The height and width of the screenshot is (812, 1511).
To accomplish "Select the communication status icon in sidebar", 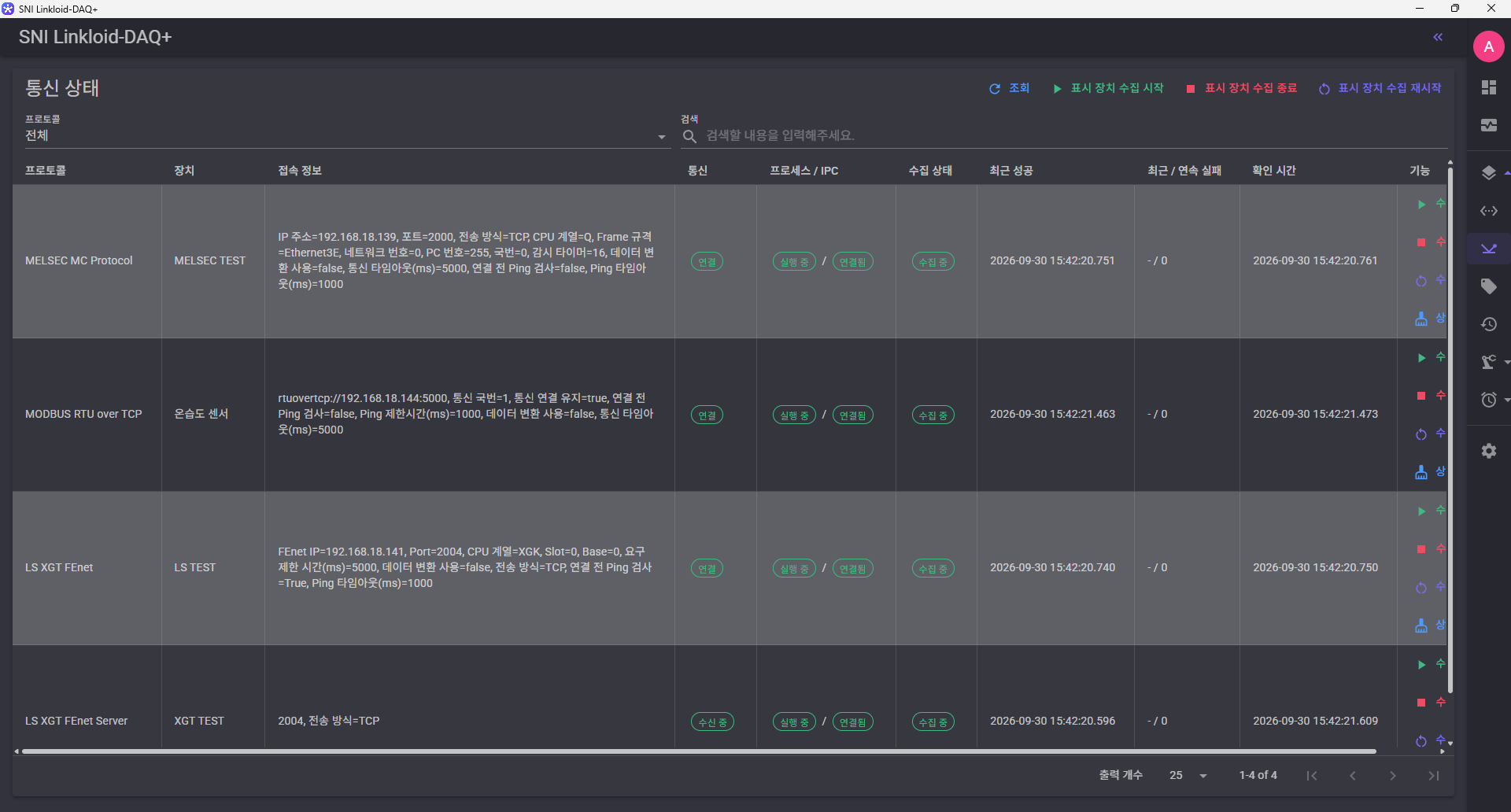I will 1488,249.
